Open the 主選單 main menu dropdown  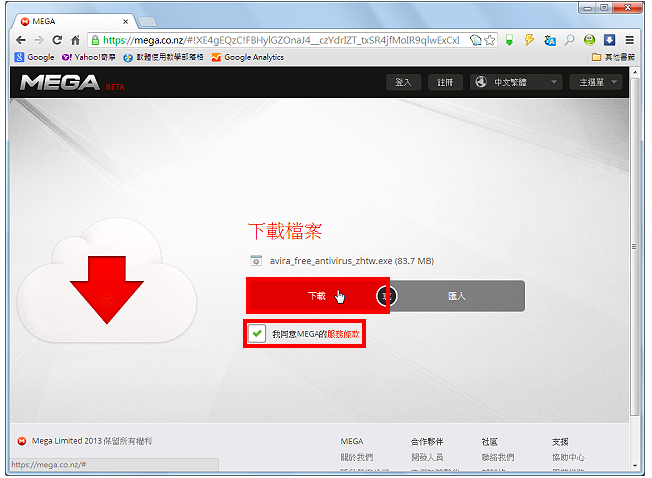coord(595,82)
